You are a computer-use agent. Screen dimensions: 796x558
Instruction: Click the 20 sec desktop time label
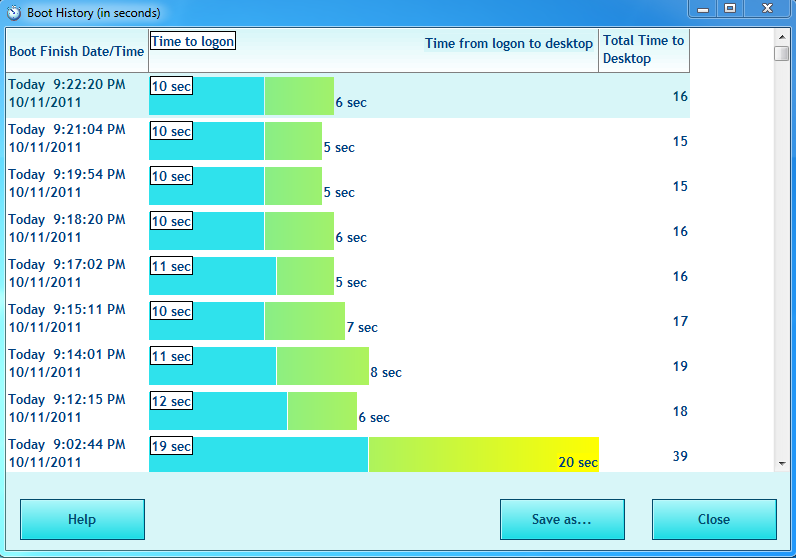578,463
